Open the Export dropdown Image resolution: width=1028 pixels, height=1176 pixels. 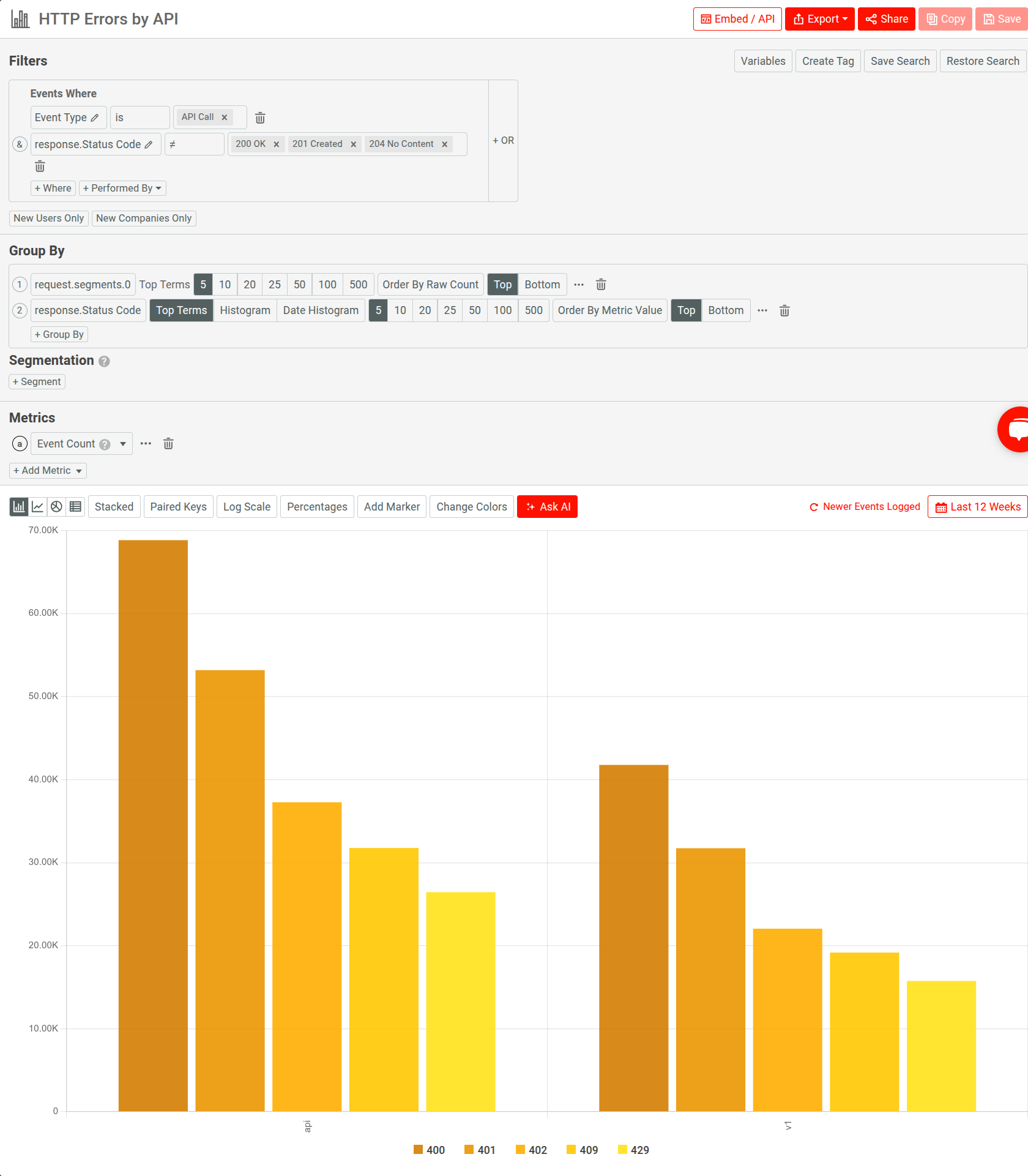[x=819, y=18]
